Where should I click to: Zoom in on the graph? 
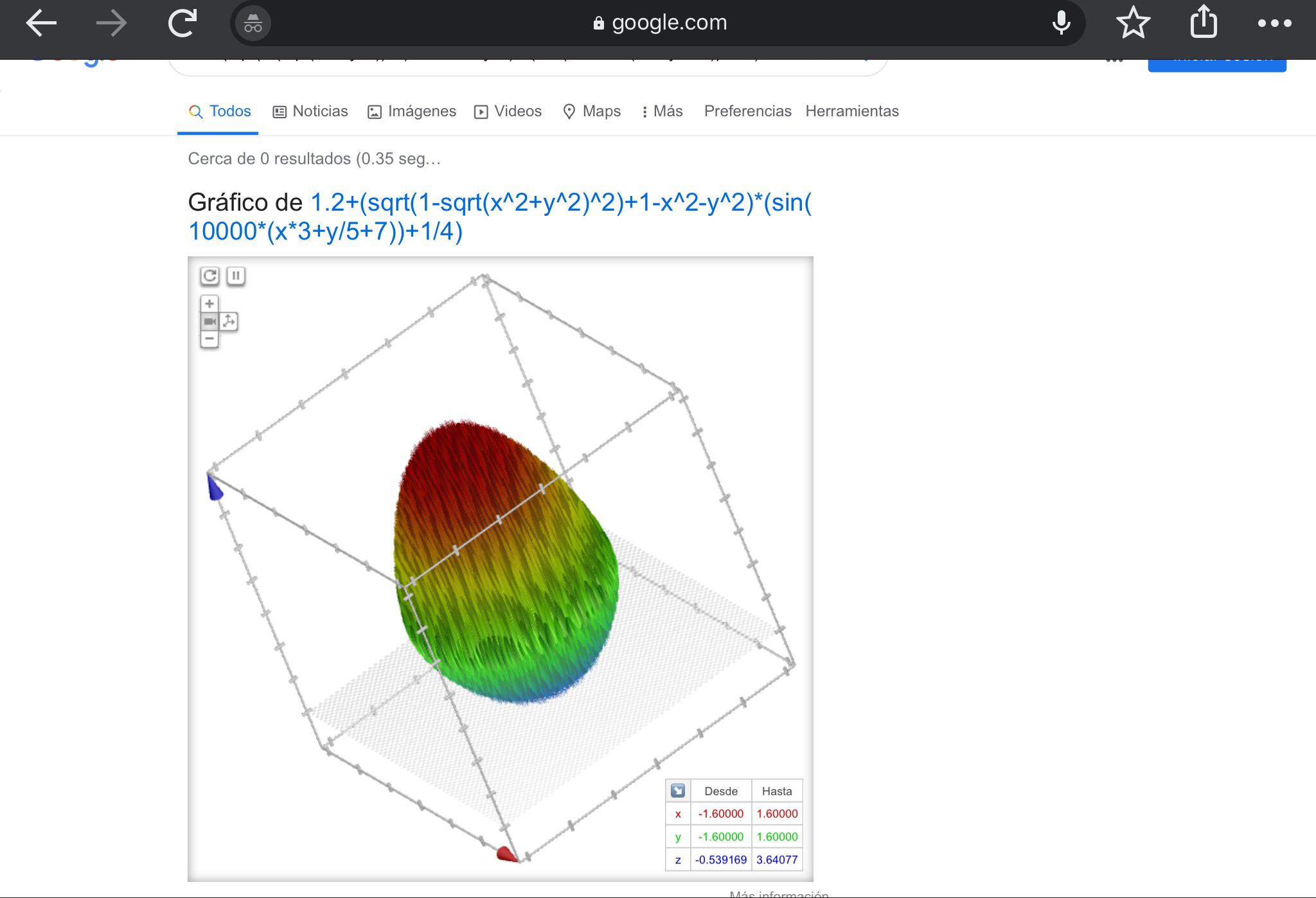[209, 304]
